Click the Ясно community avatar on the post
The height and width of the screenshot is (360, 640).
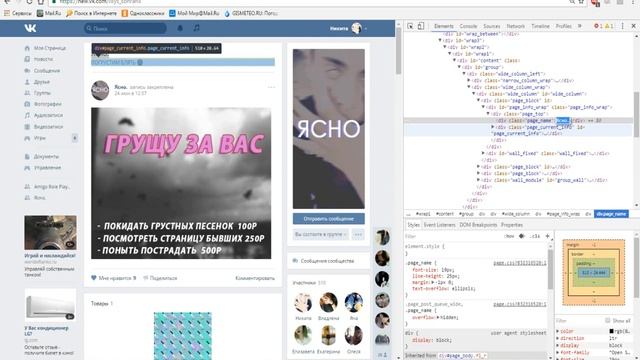100,90
